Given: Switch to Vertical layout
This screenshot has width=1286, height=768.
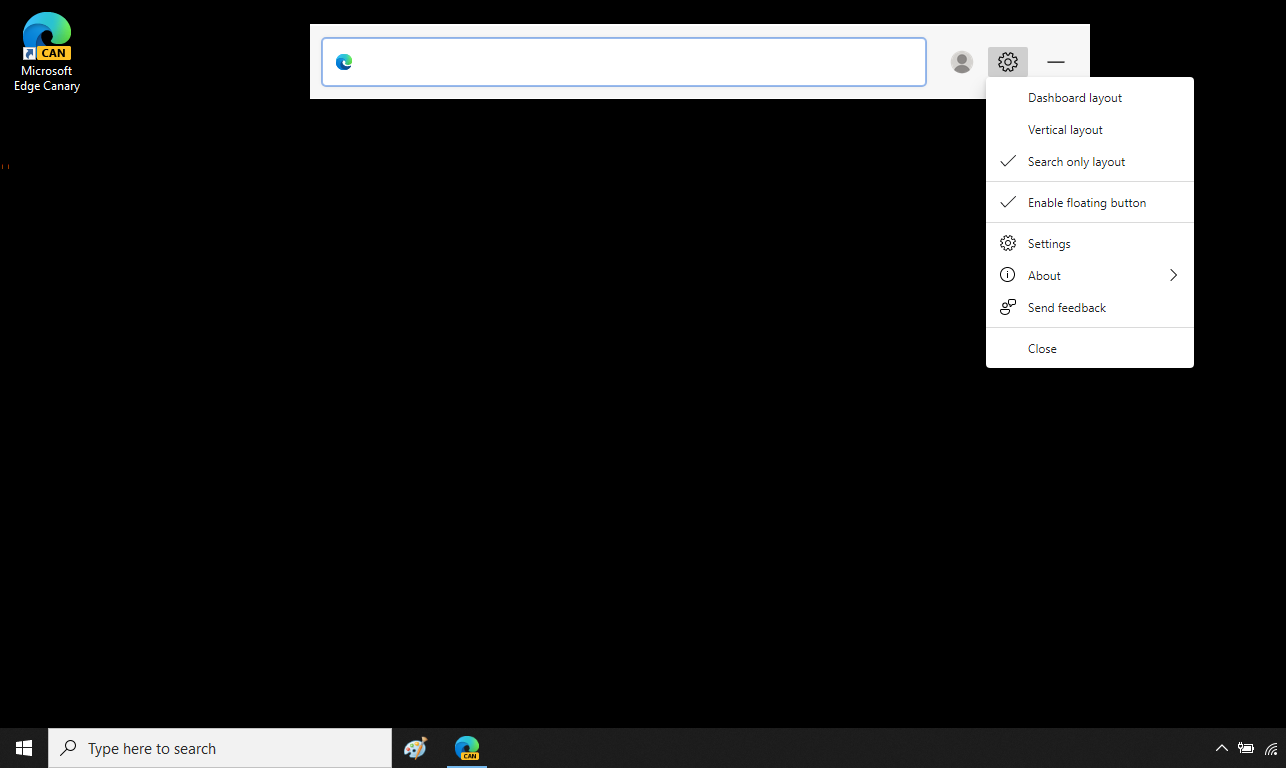Looking at the screenshot, I should pos(1064,129).
